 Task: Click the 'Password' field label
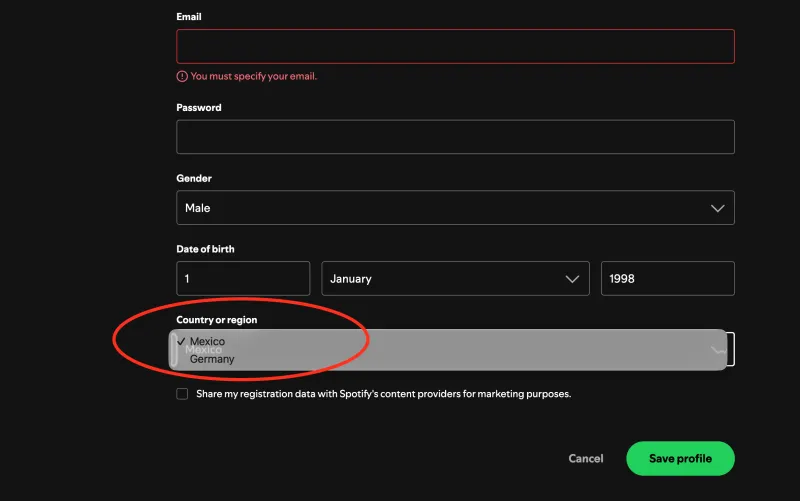199,108
